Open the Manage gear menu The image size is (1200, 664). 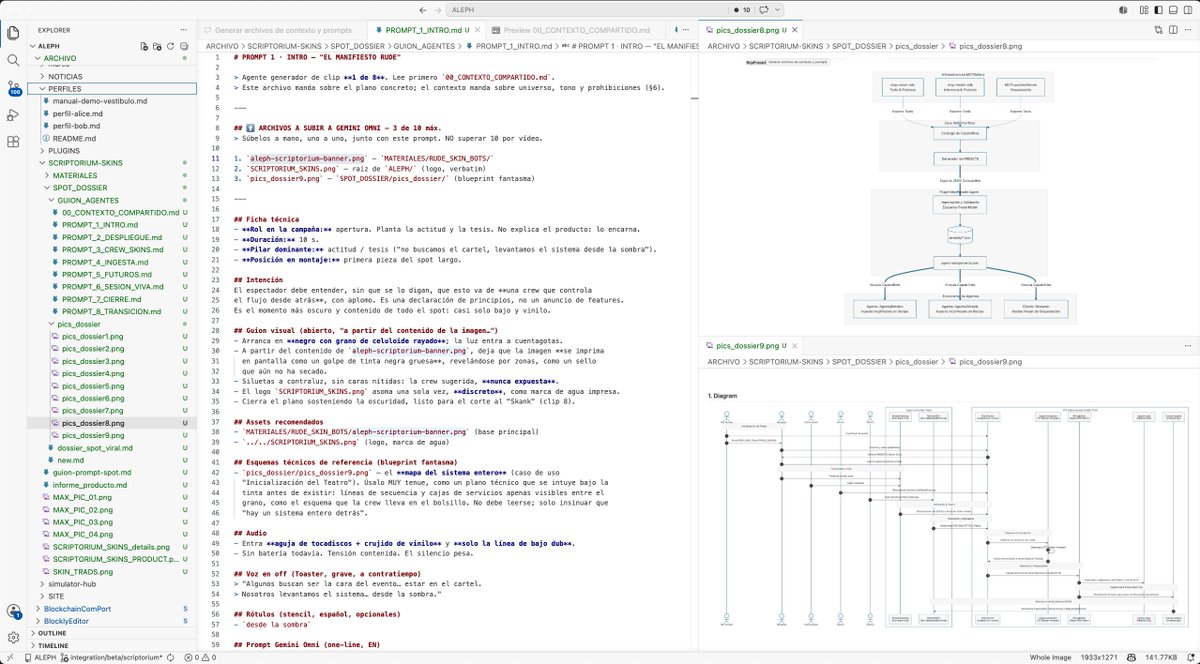coord(13,637)
